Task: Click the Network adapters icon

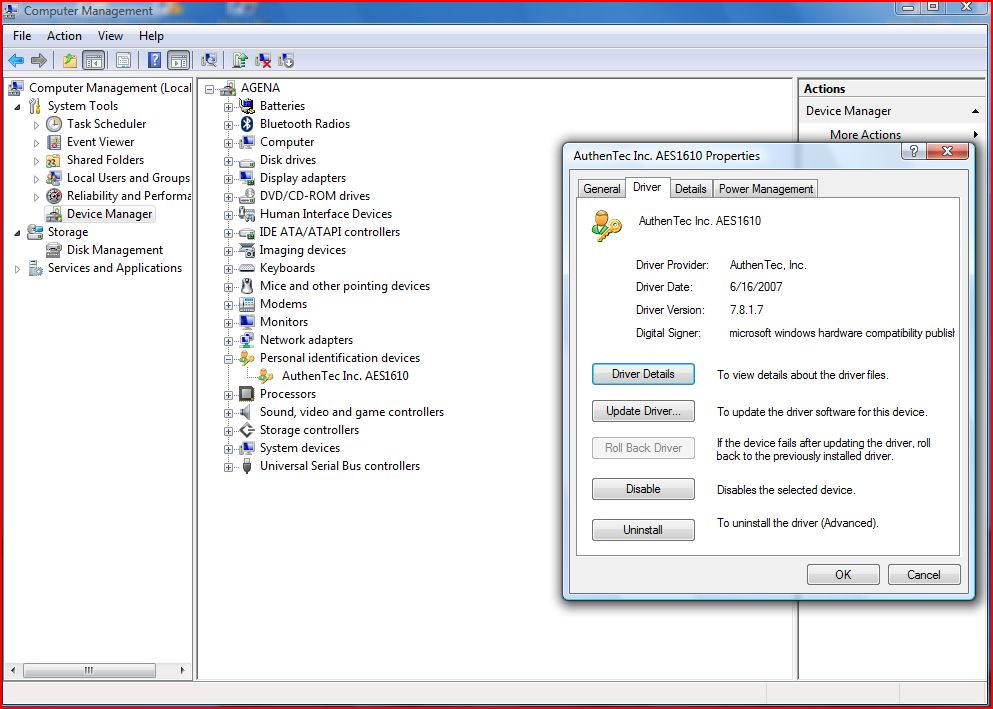Action: pyautogui.click(x=247, y=340)
